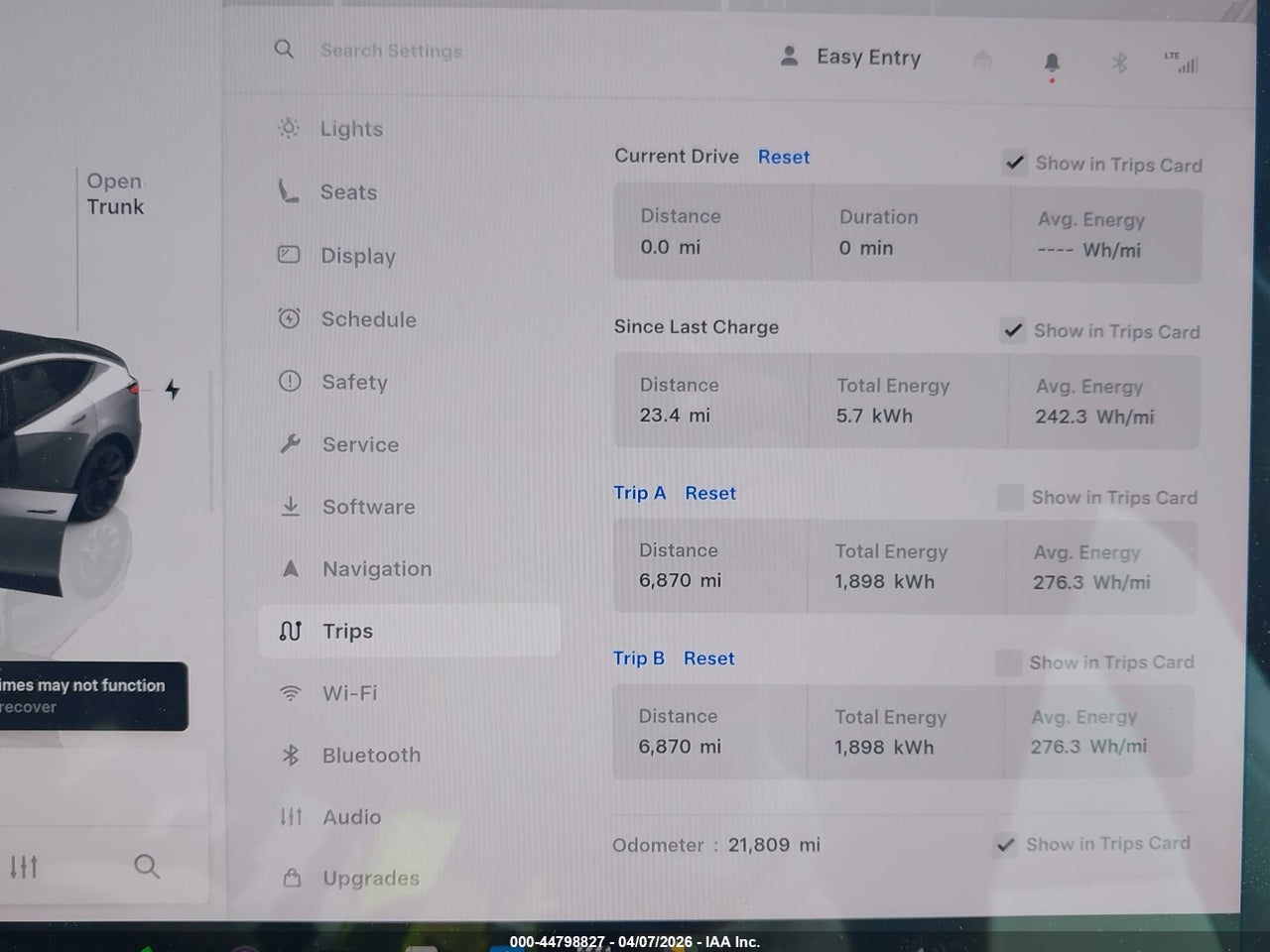Open the HomeLink garage icon
The width and height of the screenshot is (1270, 952).
click(982, 60)
